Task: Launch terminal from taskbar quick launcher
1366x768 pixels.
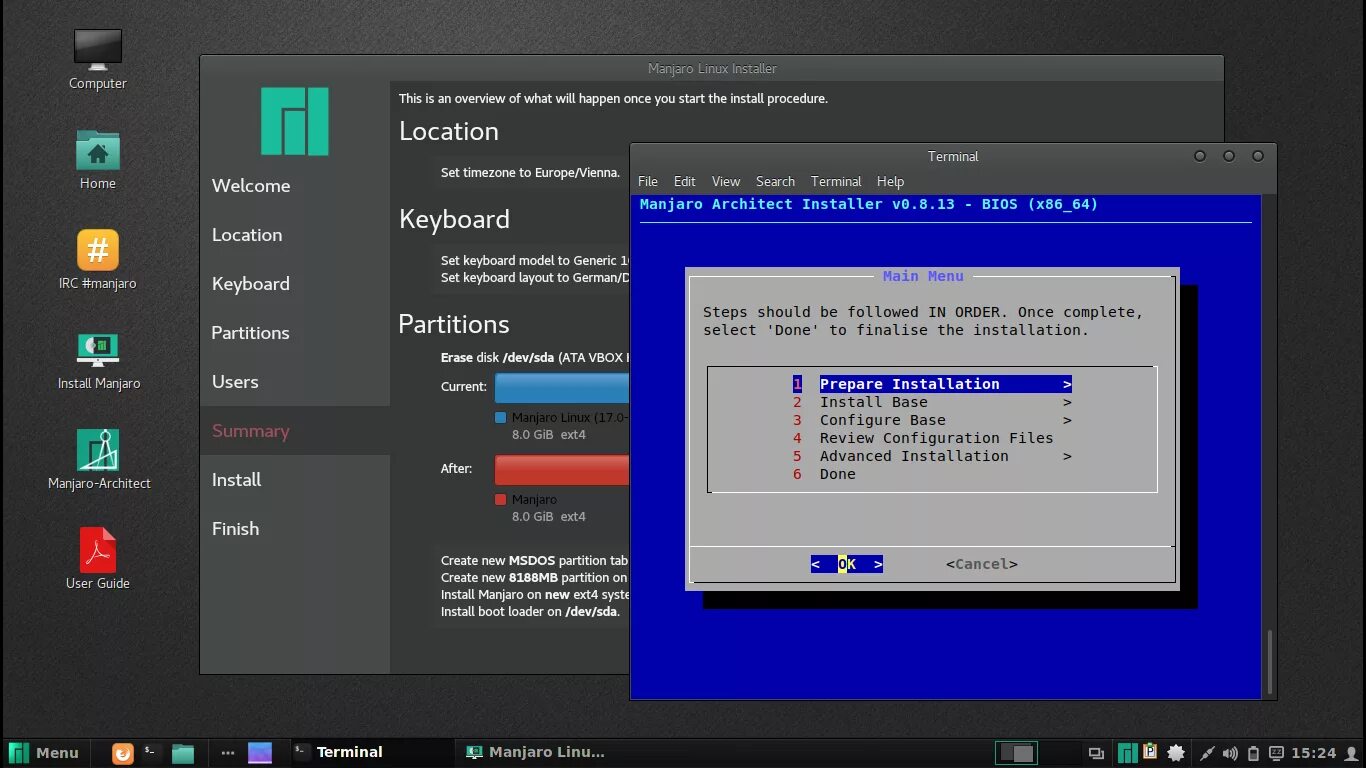Action: (151, 752)
